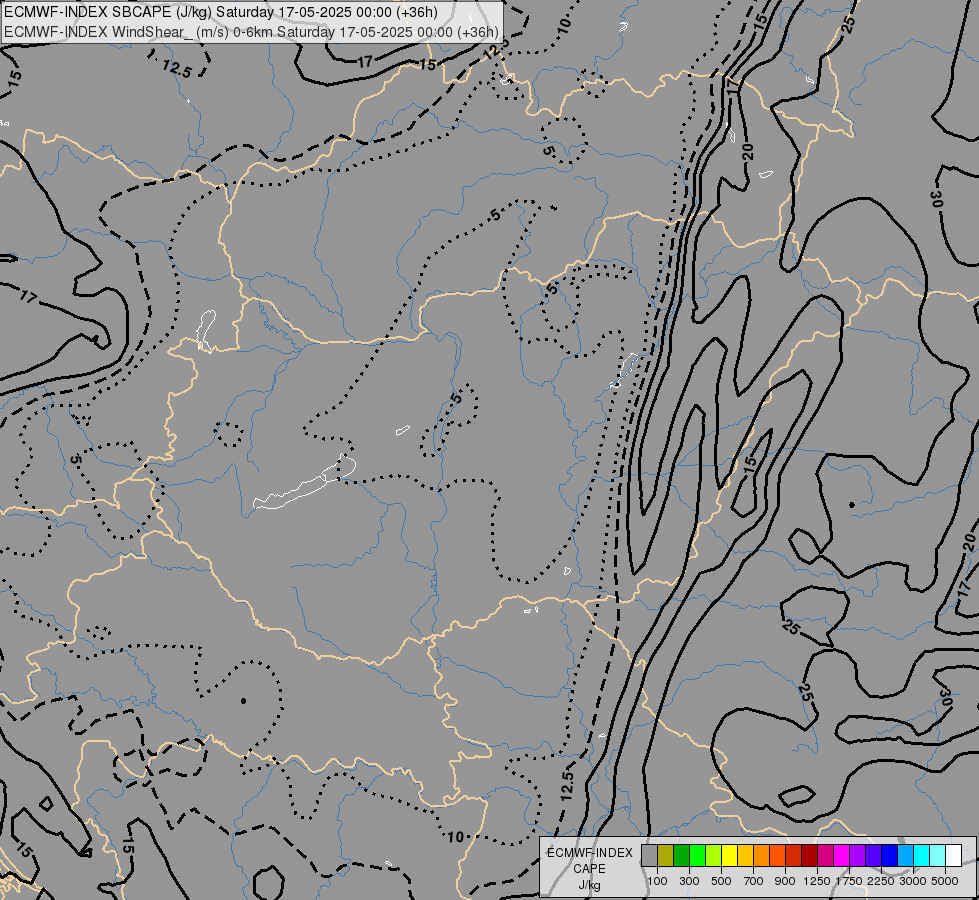The width and height of the screenshot is (979, 900).
Task: Select the pure blue legend swatch
Action: click(x=890, y=855)
